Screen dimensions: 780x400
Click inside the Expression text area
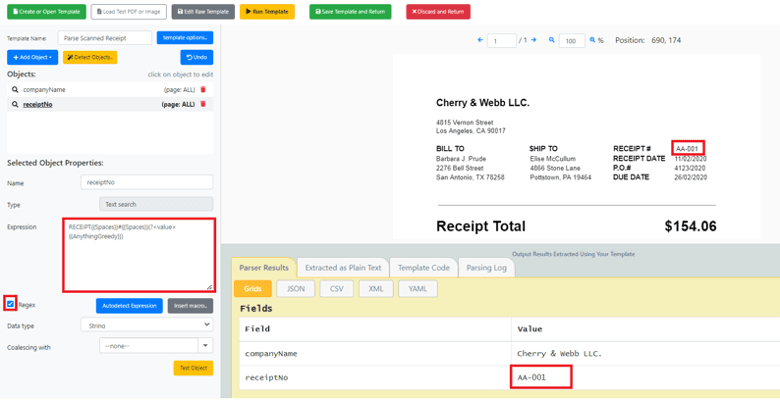[138, 255]
